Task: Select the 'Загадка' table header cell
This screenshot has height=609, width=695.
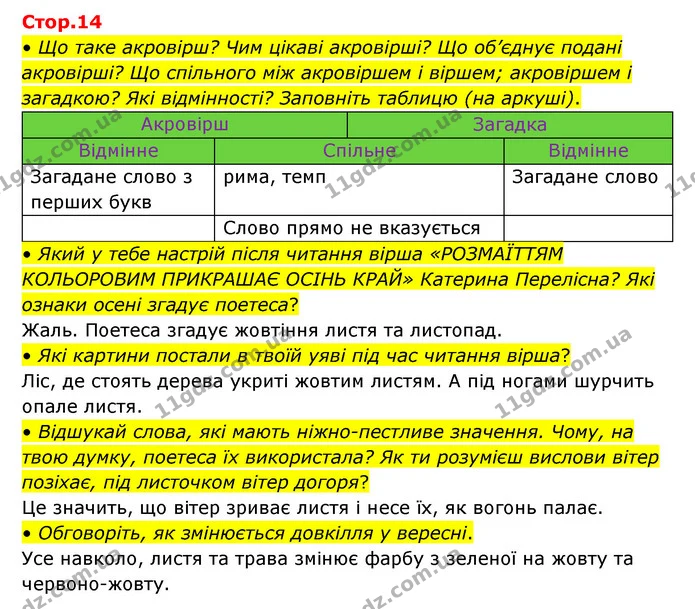Action: coord(510,125)
